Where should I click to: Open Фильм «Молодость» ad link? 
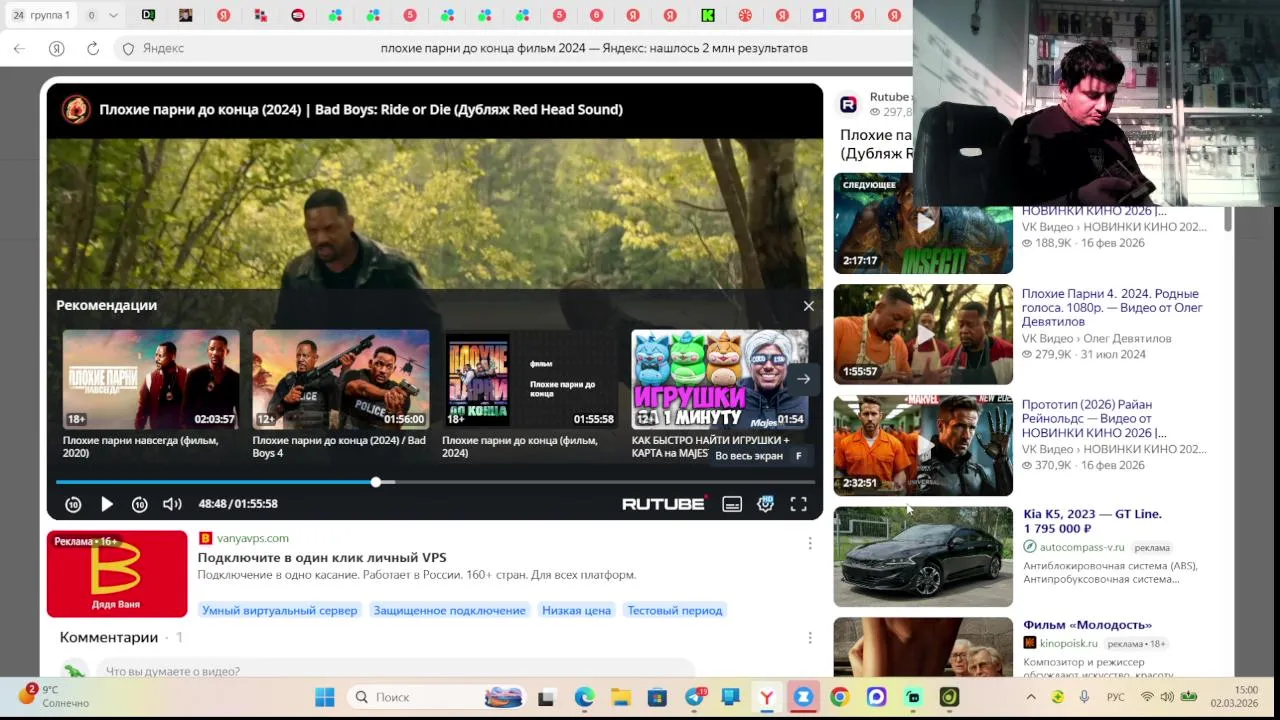1087,625
